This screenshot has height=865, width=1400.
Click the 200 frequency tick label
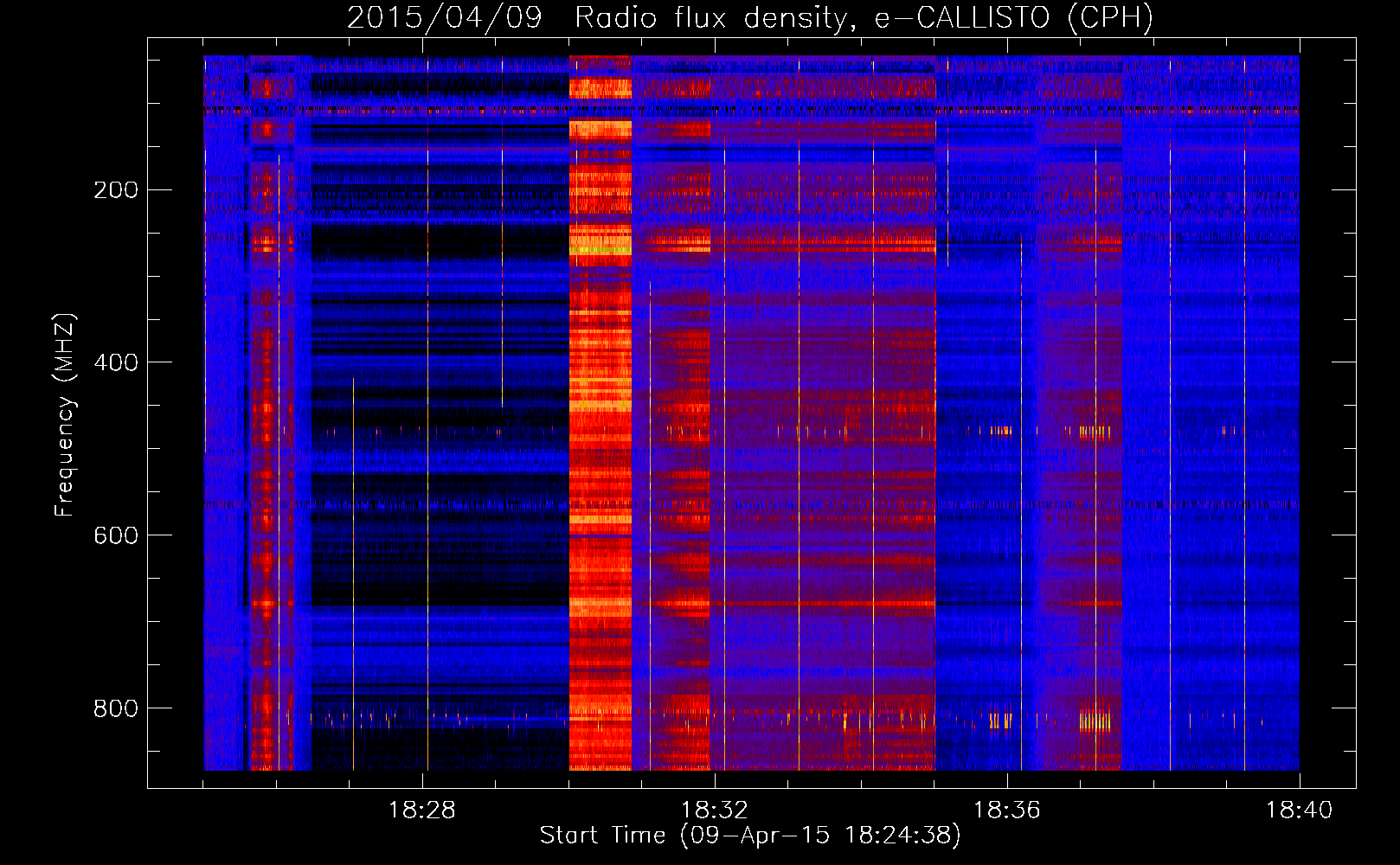click(116, 189)
